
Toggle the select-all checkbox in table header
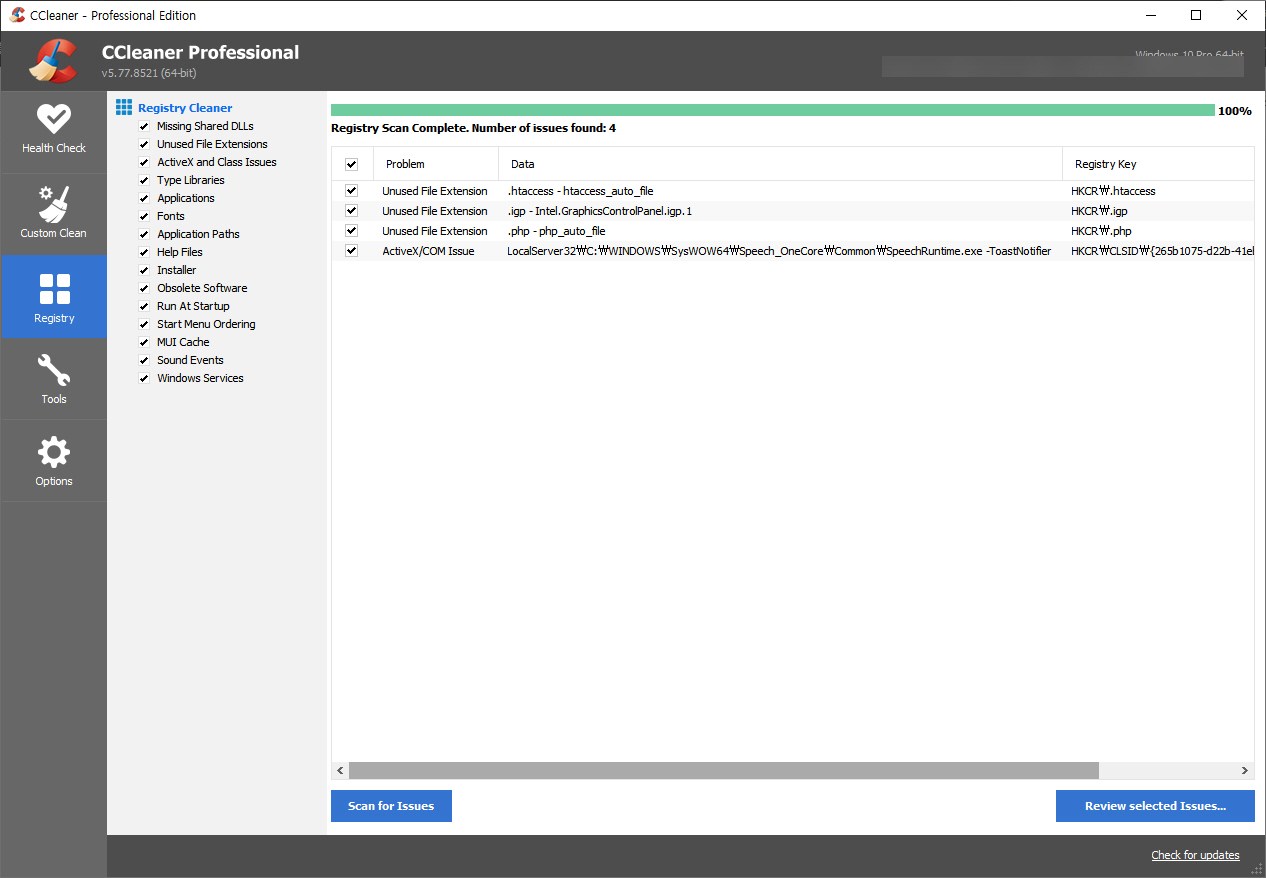351,164
